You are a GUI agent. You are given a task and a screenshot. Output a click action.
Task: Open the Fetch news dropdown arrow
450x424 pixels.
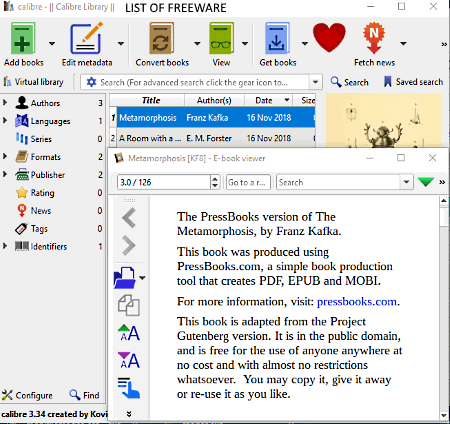pyautogui.click(x=403, y=43)
